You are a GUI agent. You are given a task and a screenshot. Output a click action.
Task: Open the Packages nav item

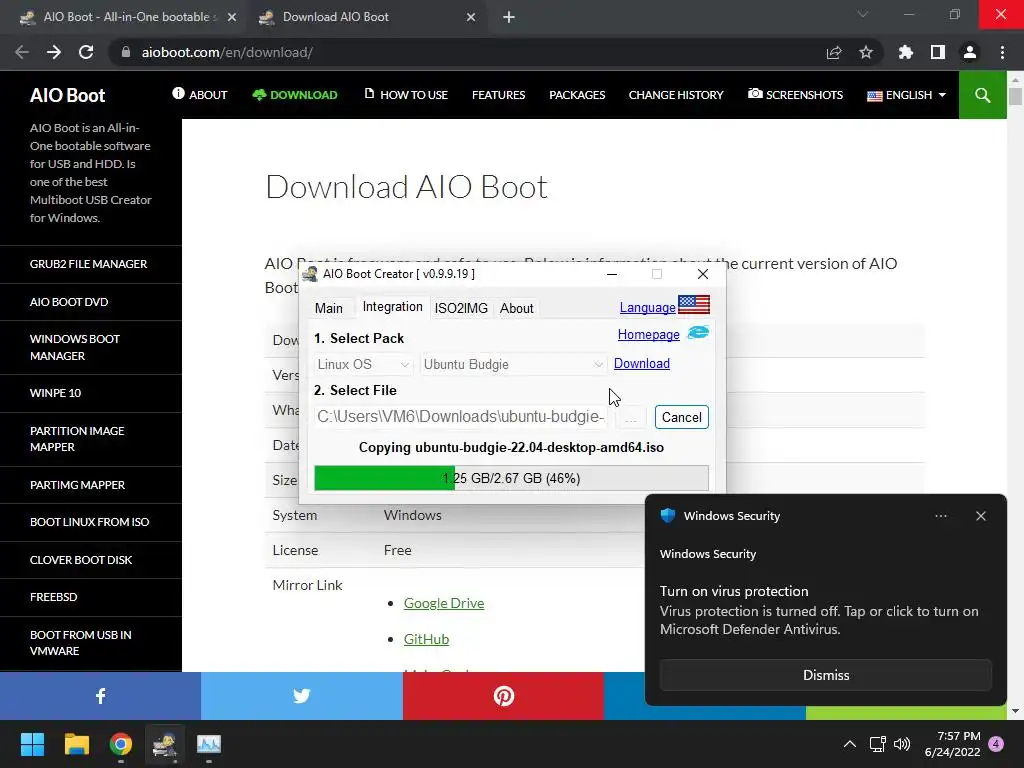[x=577, y=95]
